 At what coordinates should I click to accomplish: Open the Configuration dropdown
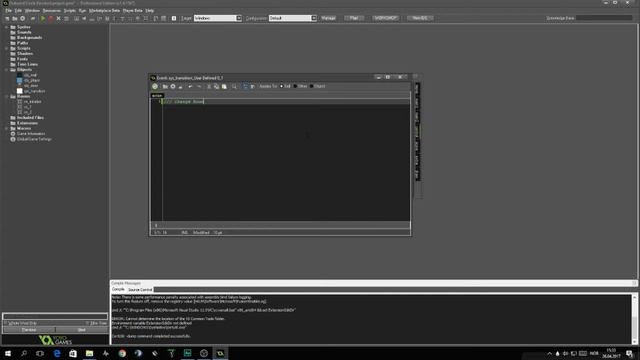313,18
